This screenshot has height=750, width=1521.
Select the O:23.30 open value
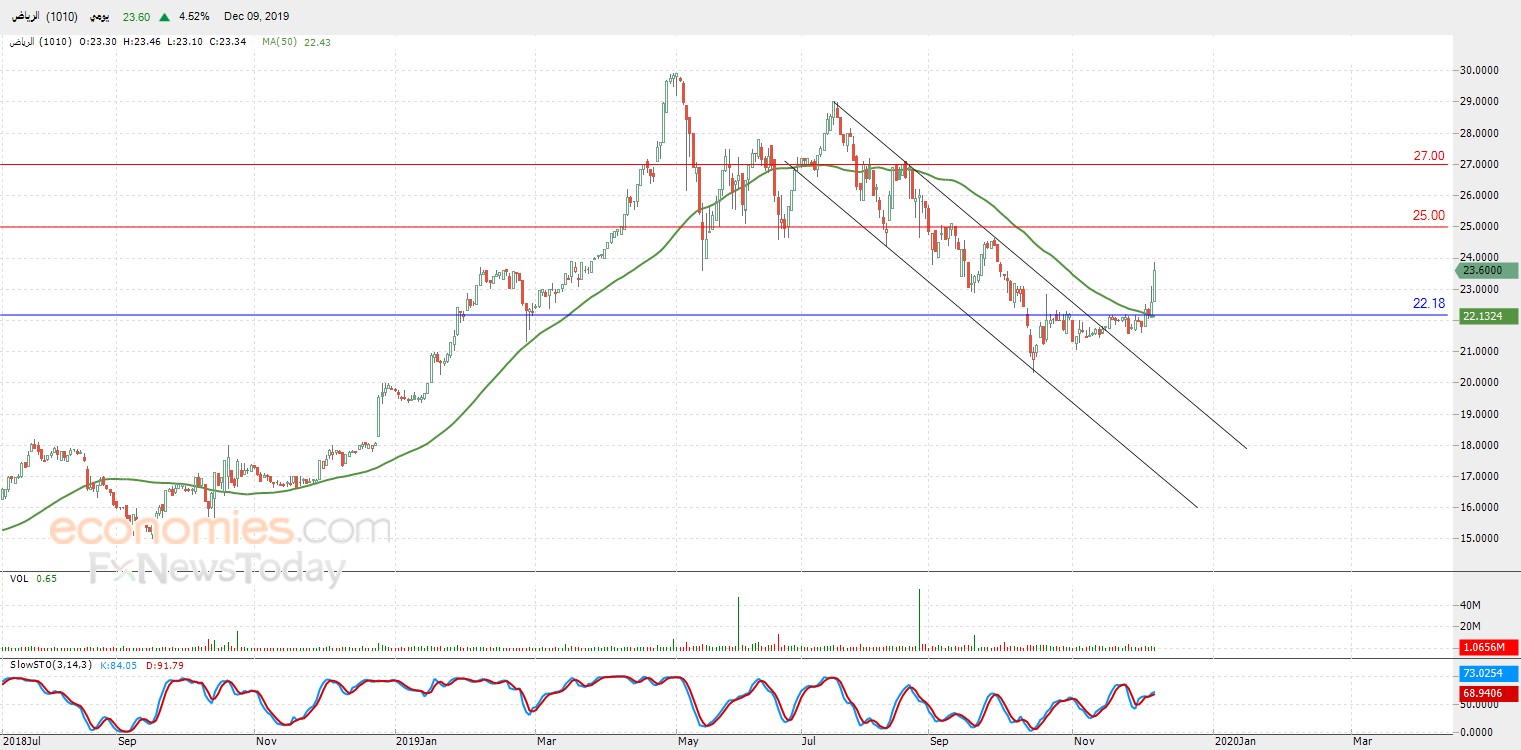97,42
